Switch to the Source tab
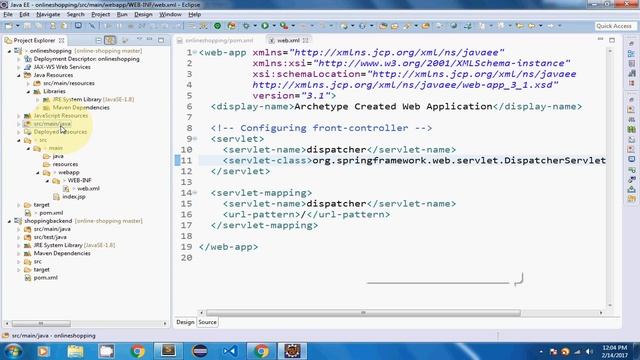Viewport: 640px width, 360px height. point(207,322)
